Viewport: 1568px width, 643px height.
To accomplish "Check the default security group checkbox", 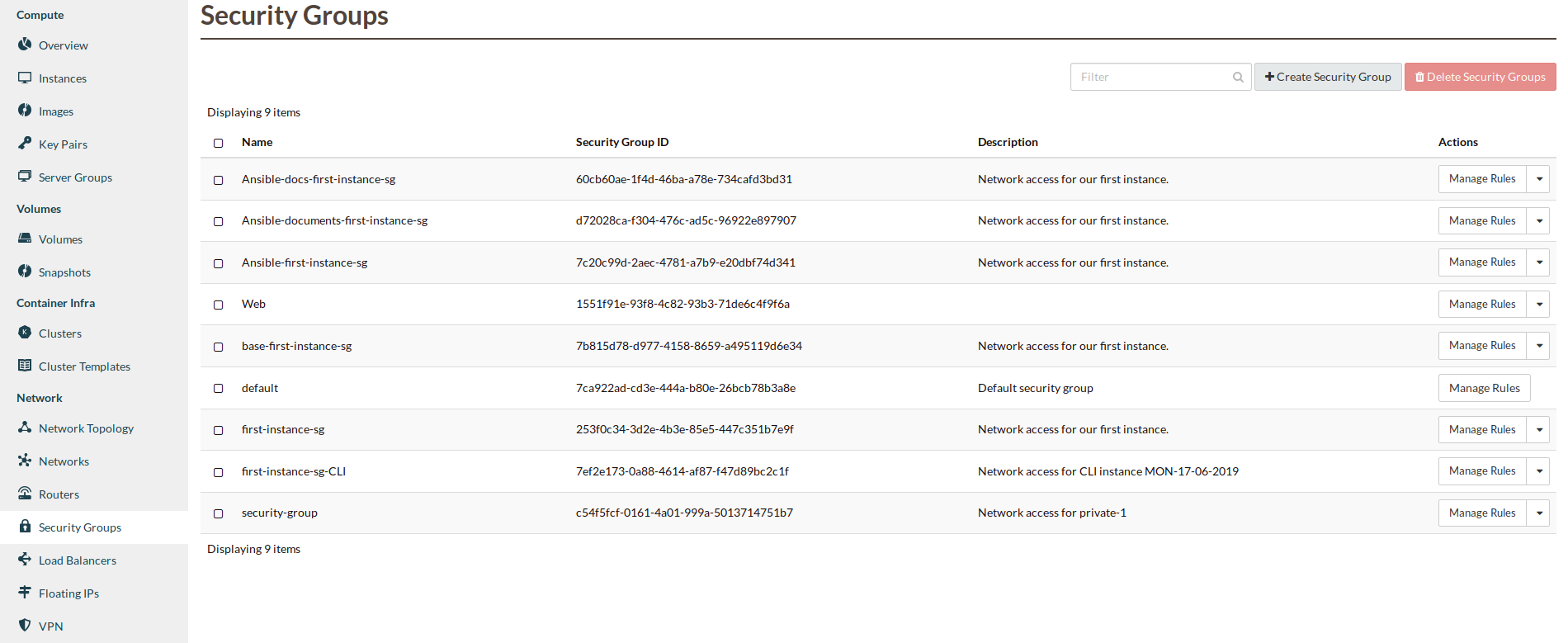I will coord(219,388).
